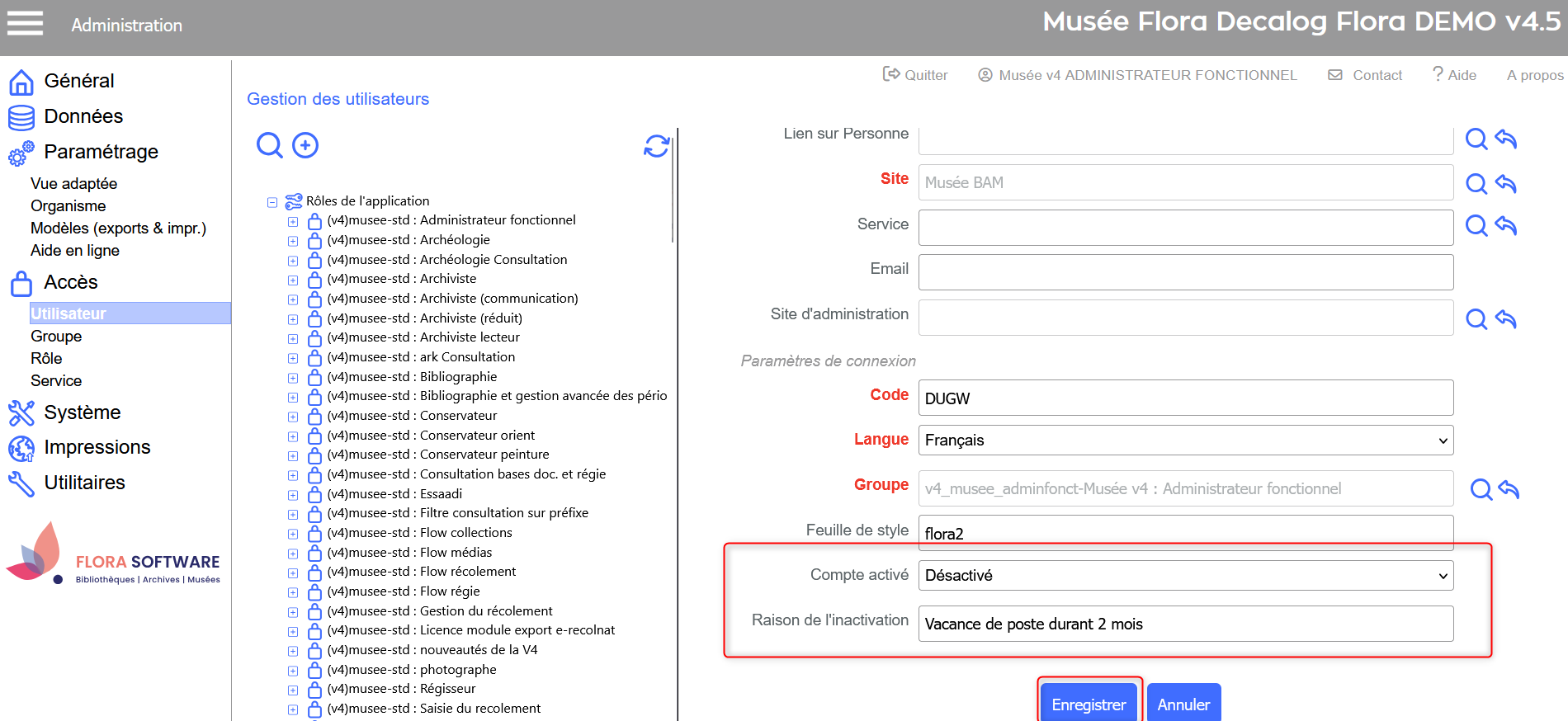The image size is (1568, 721).
Task: Click the Annuler button
Action: [x=1183, y=704]
